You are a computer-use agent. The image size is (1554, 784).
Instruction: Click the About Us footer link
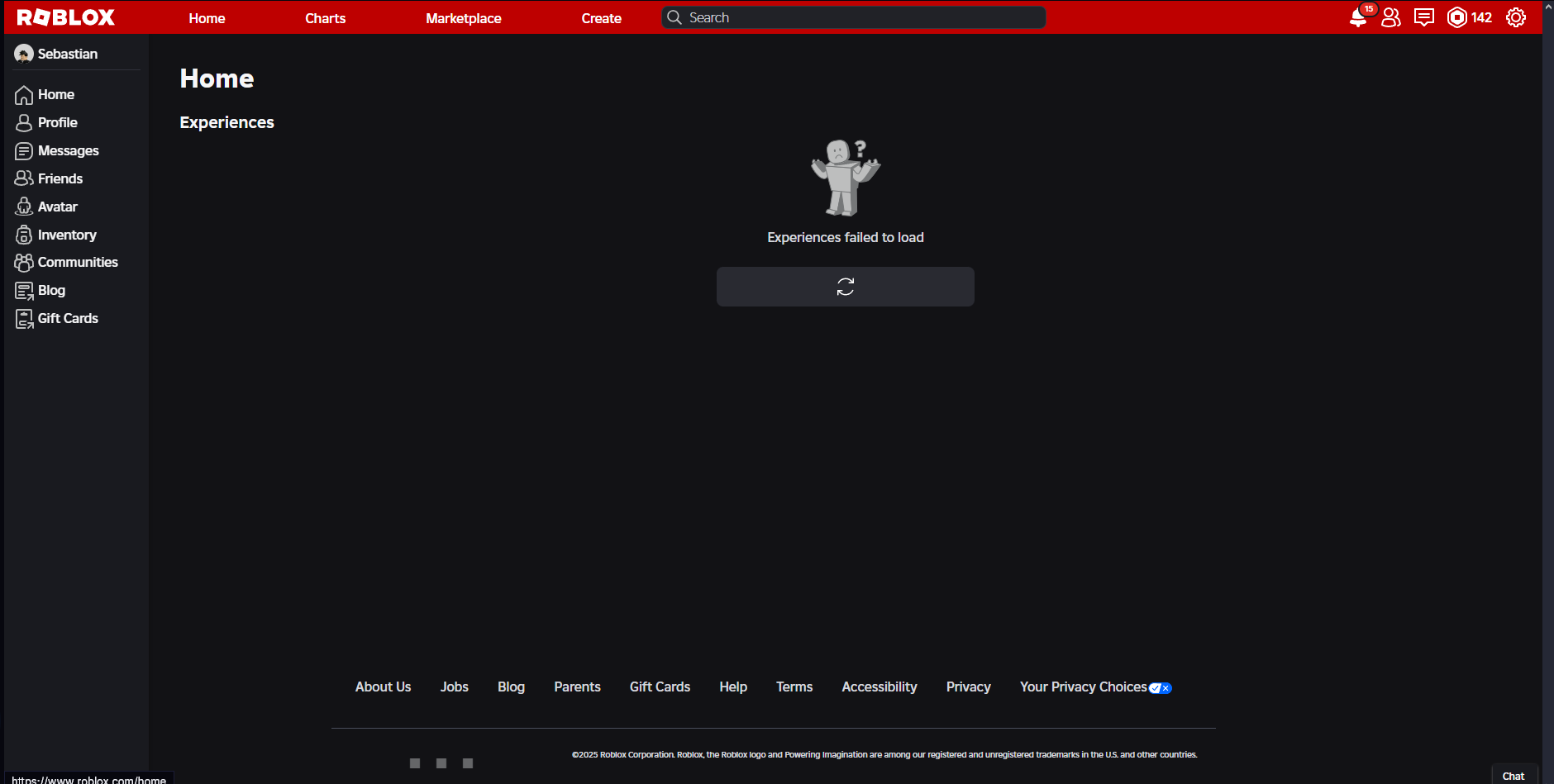(383, 687)
